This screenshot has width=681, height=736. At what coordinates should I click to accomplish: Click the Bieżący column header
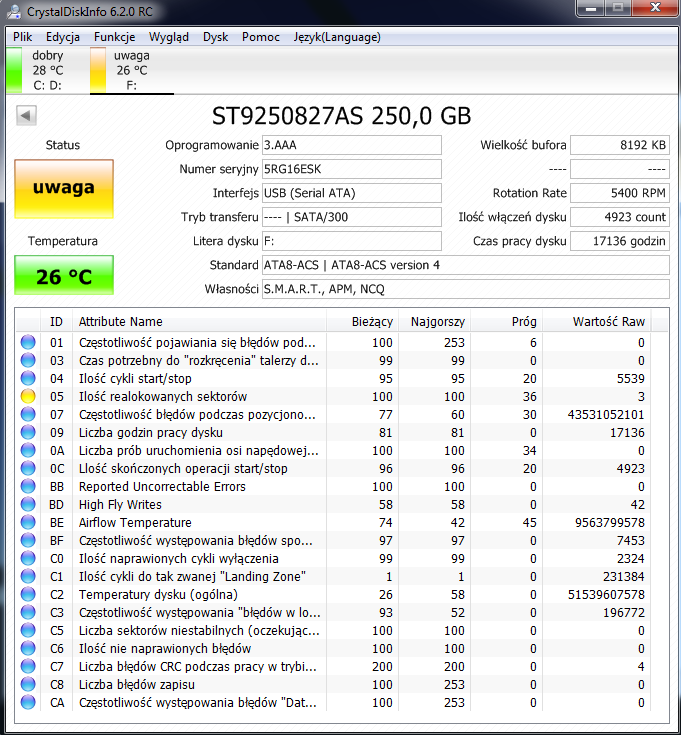click(362, 322)
